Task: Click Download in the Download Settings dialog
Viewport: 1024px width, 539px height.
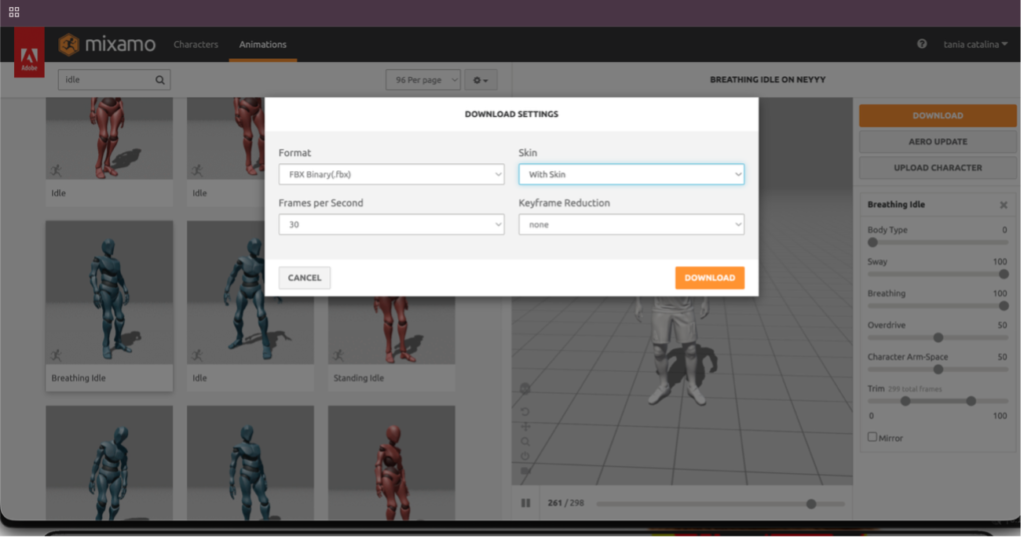Action: [709, 278]
